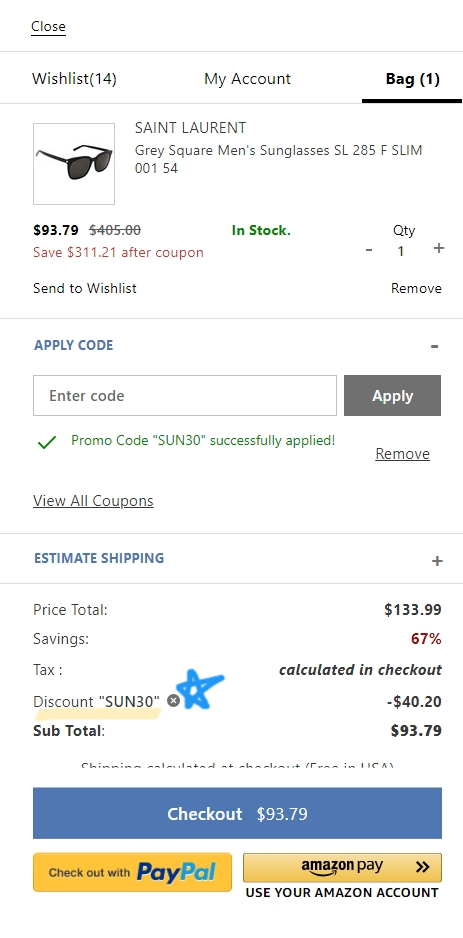Apply the entered promo code

tap(392, 395)
